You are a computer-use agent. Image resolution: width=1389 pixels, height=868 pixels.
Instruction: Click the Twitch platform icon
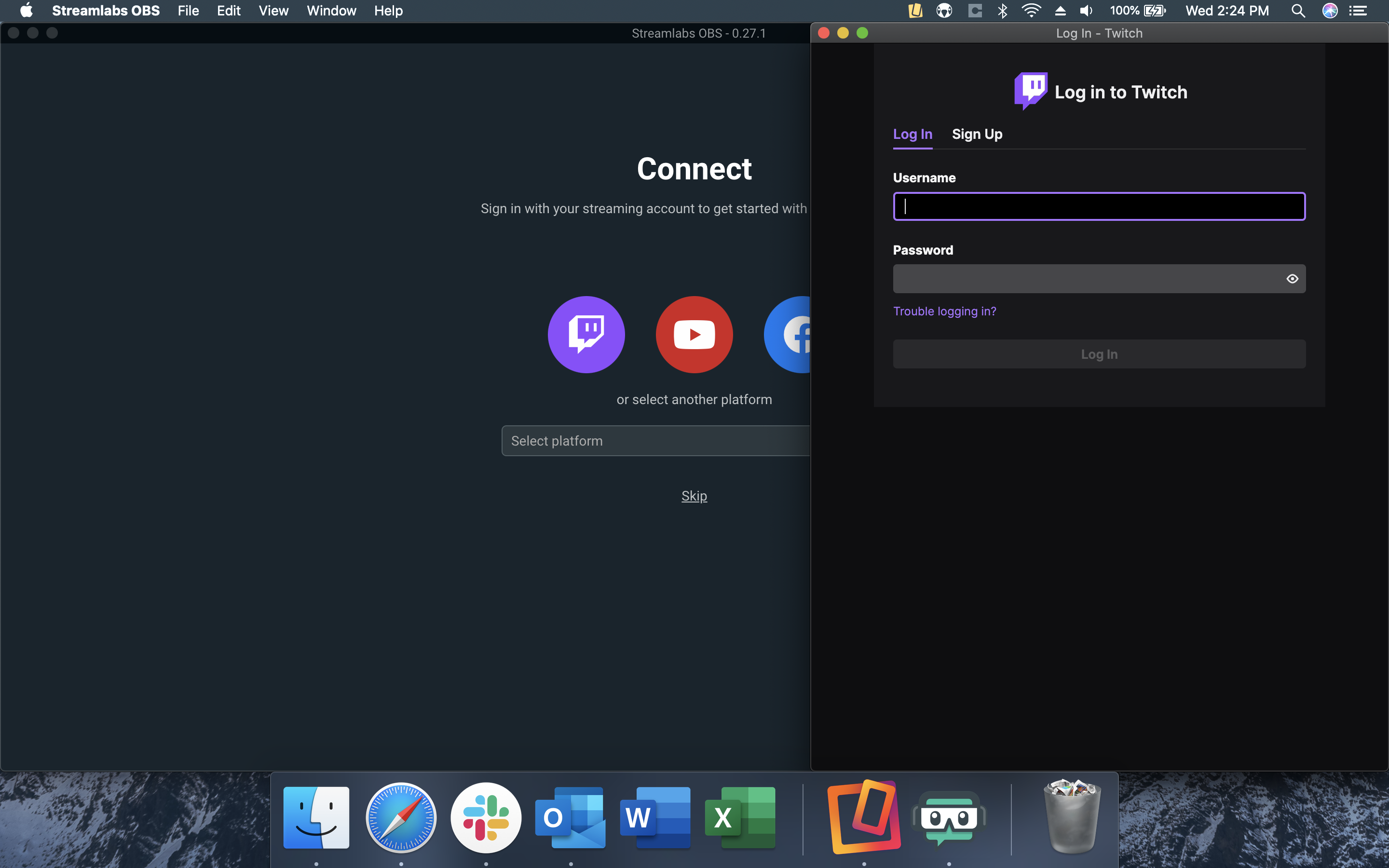pos(586,335)
